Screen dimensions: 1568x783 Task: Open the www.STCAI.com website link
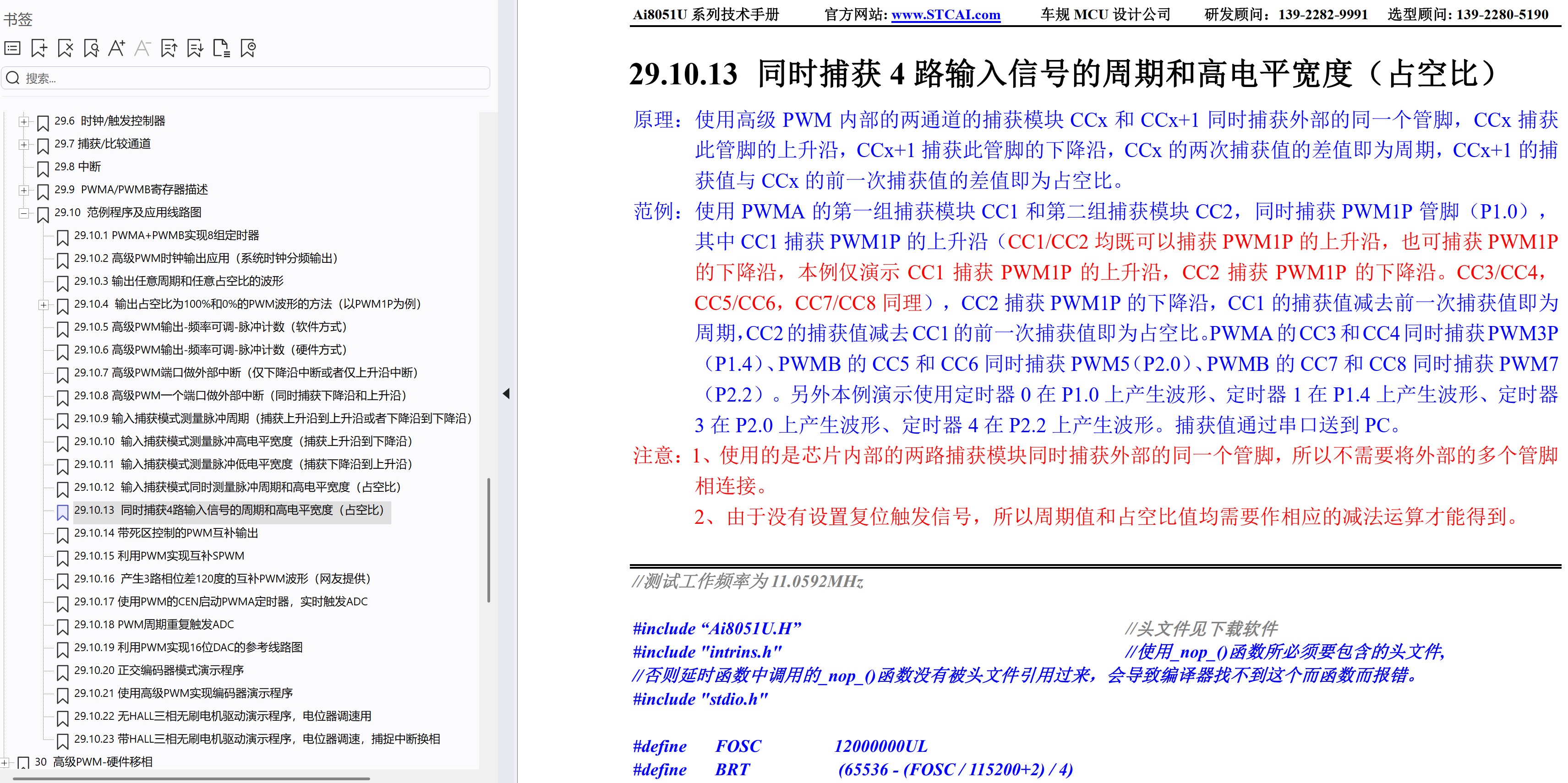946,15
